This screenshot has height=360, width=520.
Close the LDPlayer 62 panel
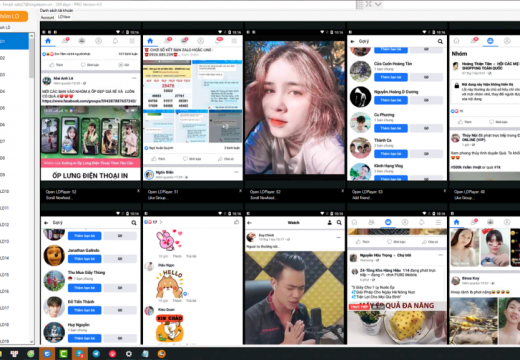coord(342,191)
